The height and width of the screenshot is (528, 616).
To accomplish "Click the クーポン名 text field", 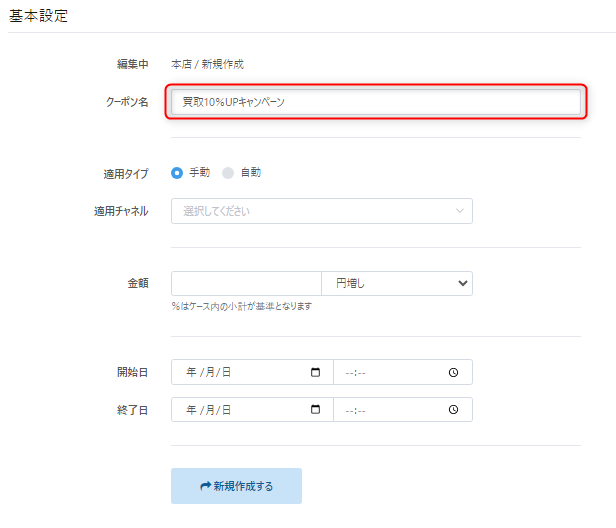I will 375,102.
